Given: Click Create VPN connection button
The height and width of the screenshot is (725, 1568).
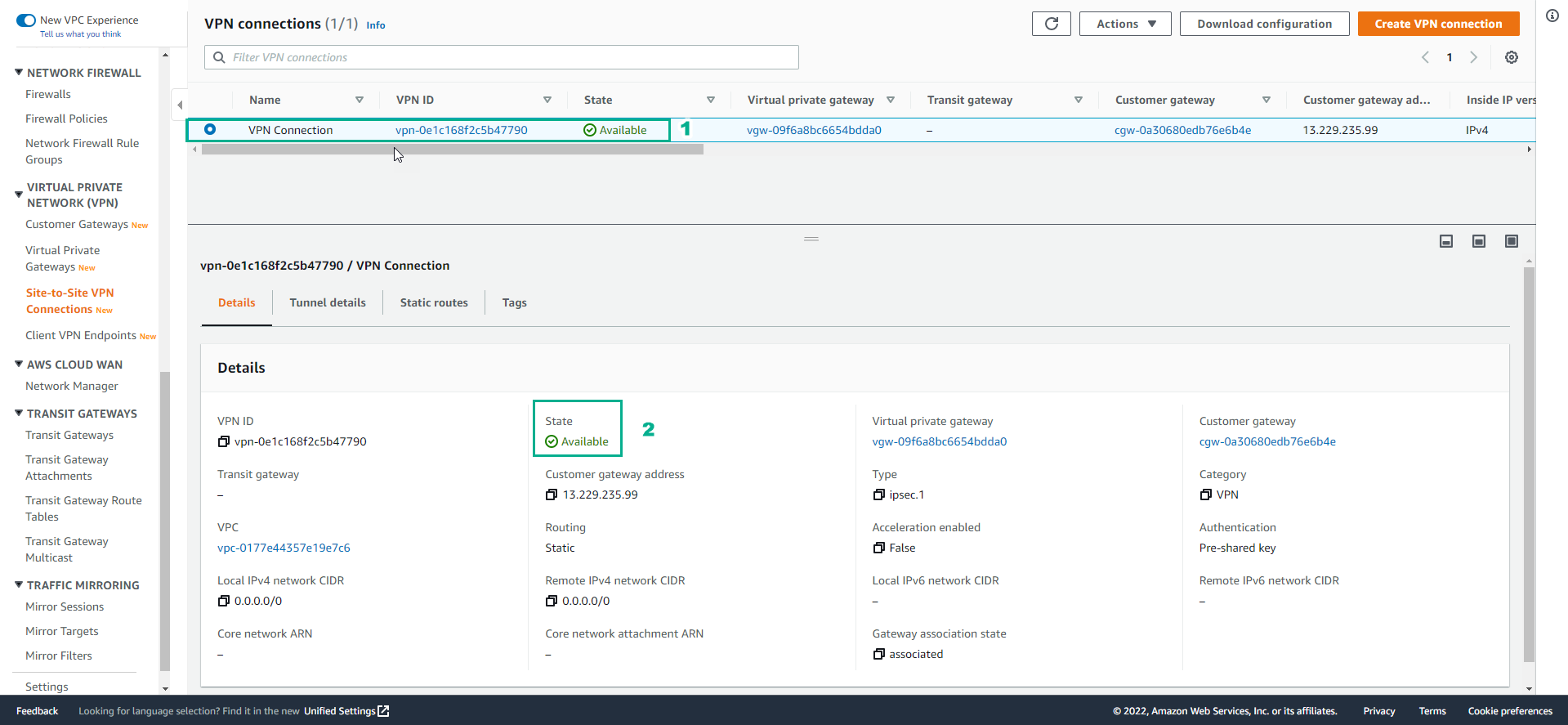Looking at the screenshot, I should [x=1438, y=24].
